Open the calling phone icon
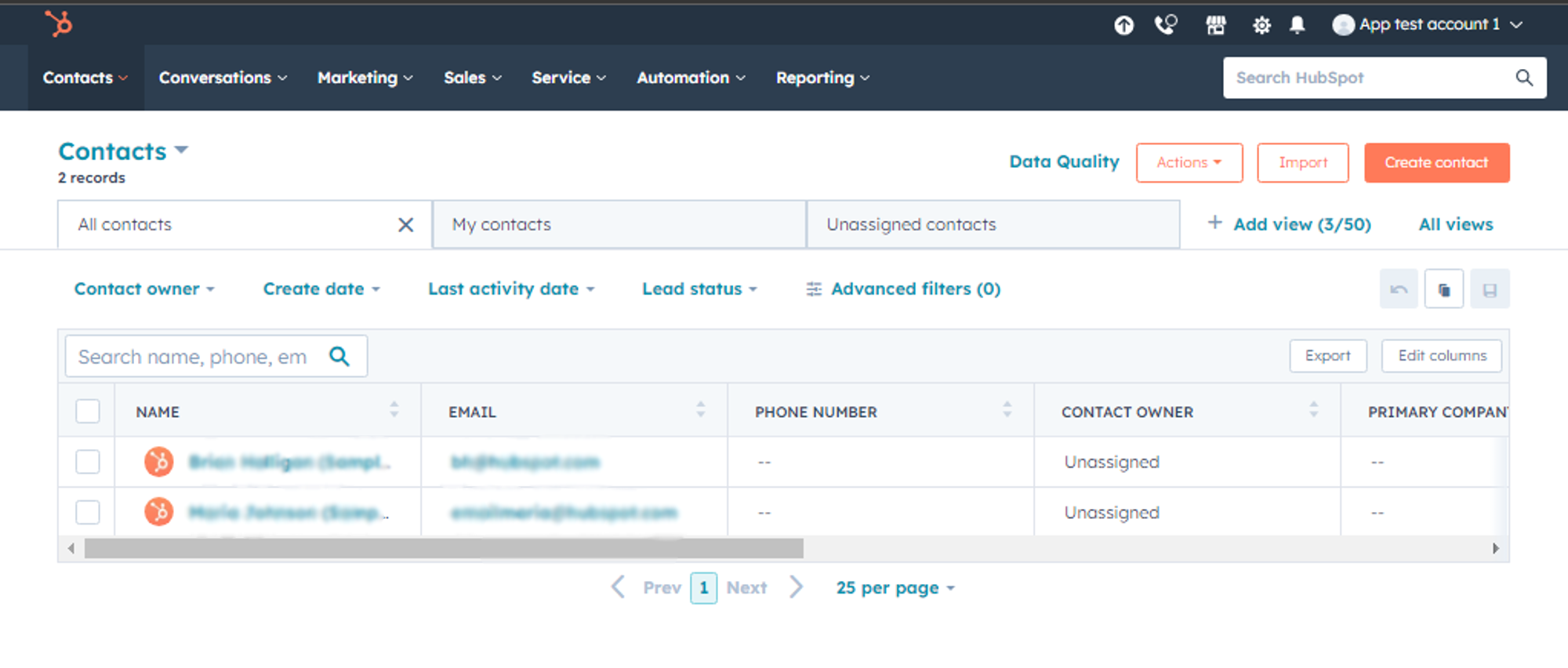The height and width of the screenshot is (668, 1568). [1167, 25]
